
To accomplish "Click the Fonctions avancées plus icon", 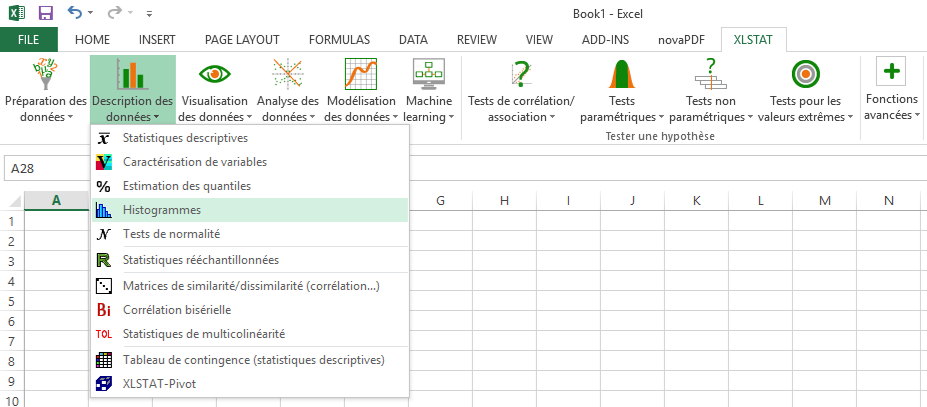I will coord(890,72).
